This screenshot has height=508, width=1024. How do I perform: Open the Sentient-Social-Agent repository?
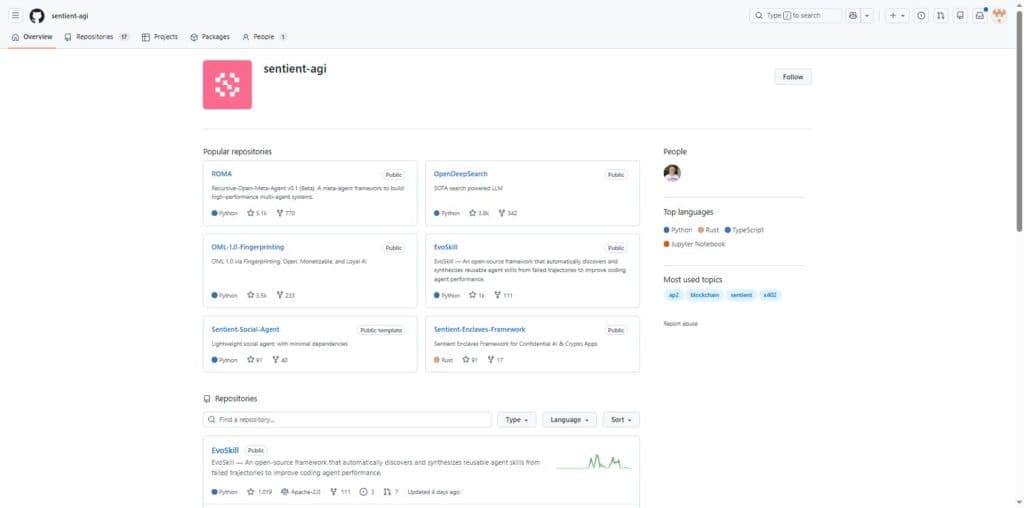pos(246,330)
